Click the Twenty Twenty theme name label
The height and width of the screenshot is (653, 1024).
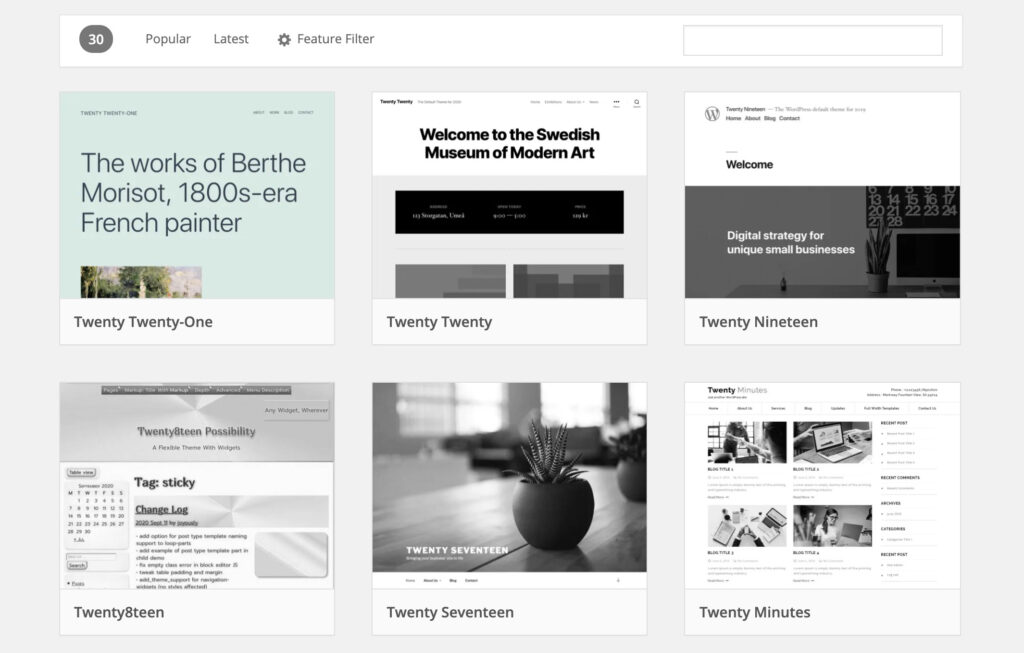coord(439,322)
